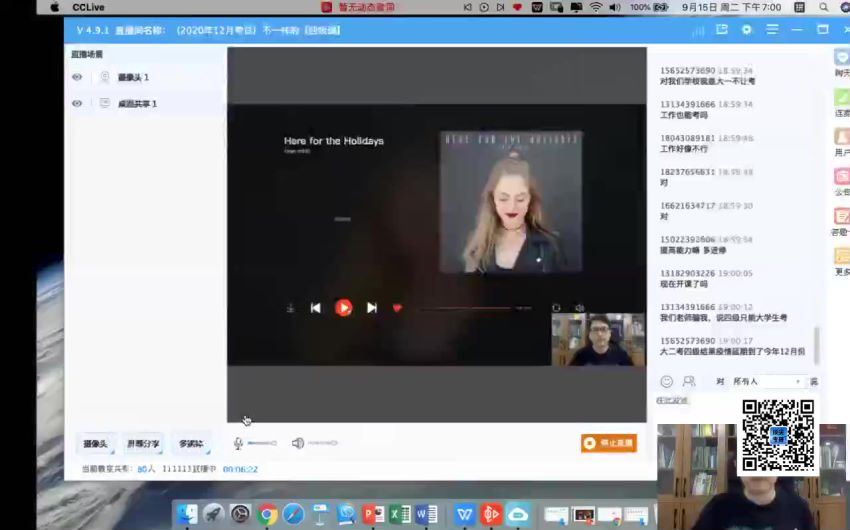Click chat message 工作也能考吗

684,115
